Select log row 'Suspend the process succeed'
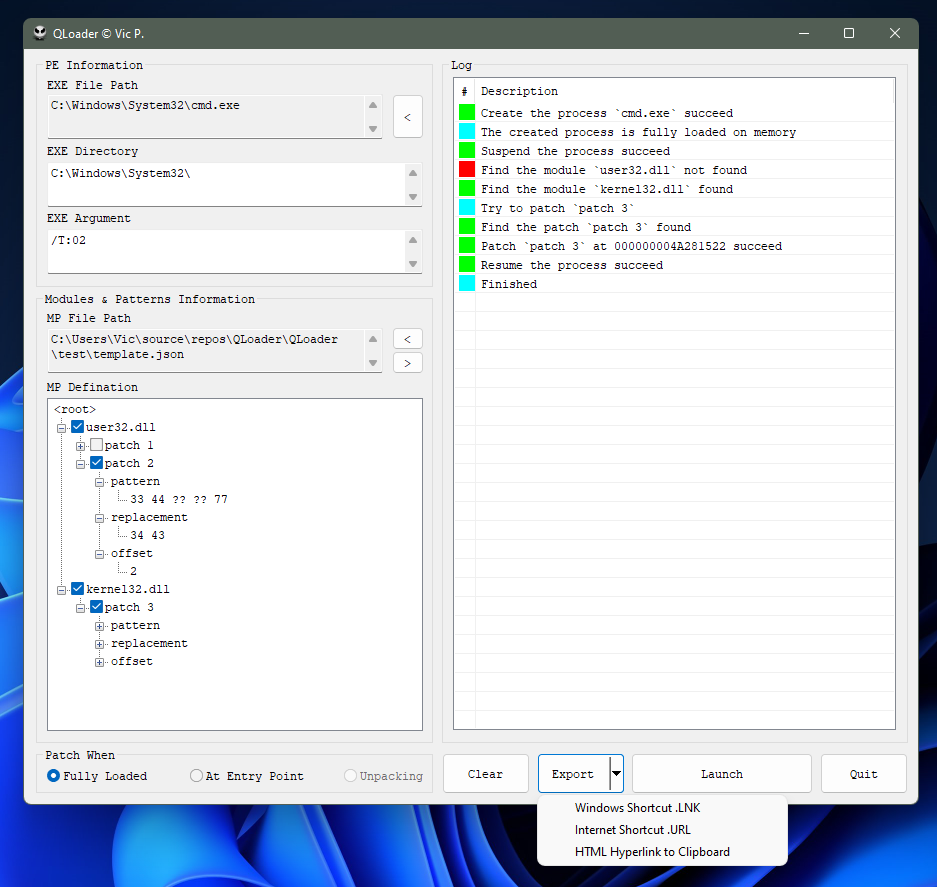The height and width of the screenshot is (887, 937). (674, 151)
